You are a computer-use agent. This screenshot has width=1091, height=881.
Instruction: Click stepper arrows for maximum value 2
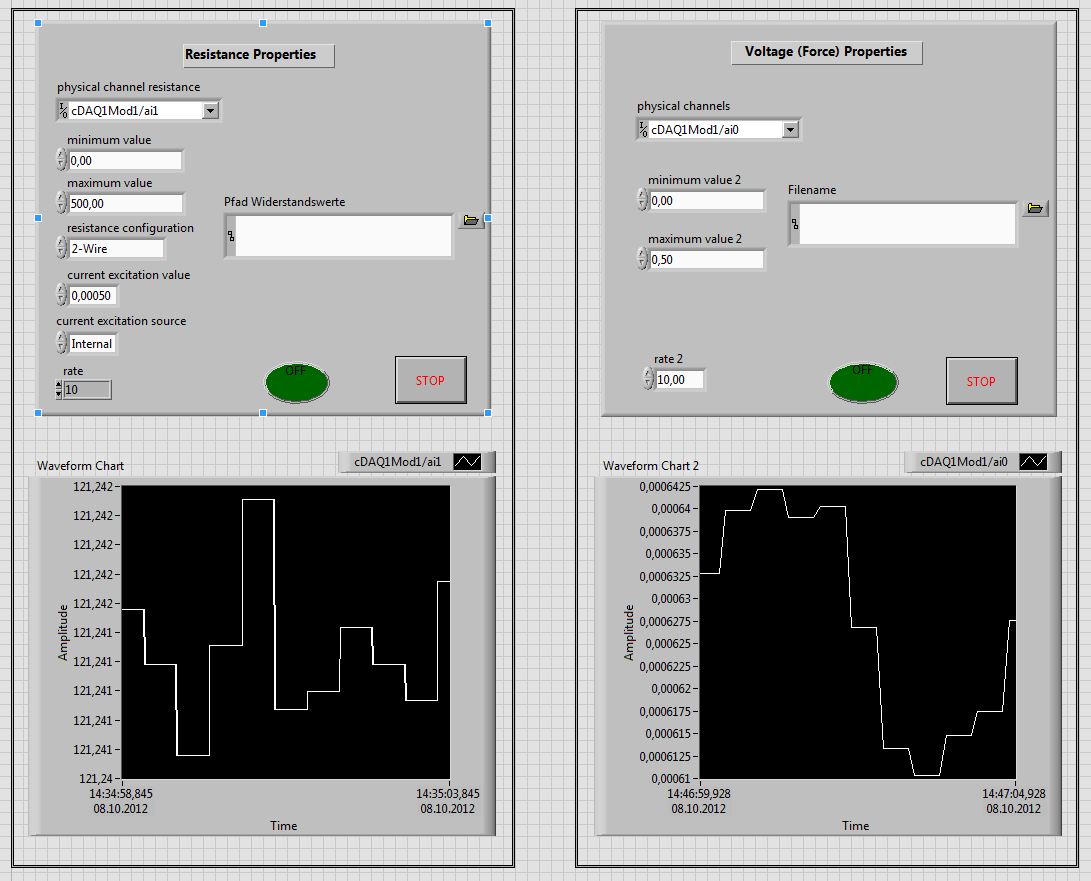(642, 259)
